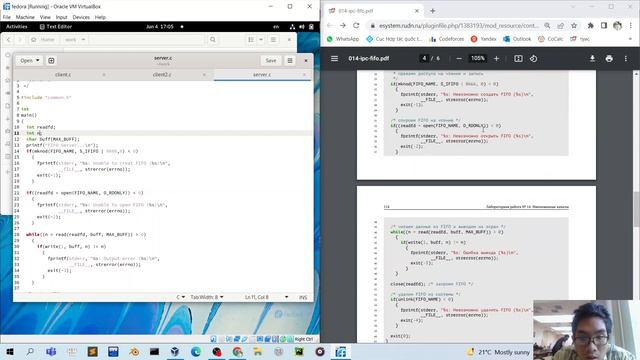The height and width of the screenshot is (360, 640).
Task: Zoom out the PDF with minus button
Action: coord(459,58)
